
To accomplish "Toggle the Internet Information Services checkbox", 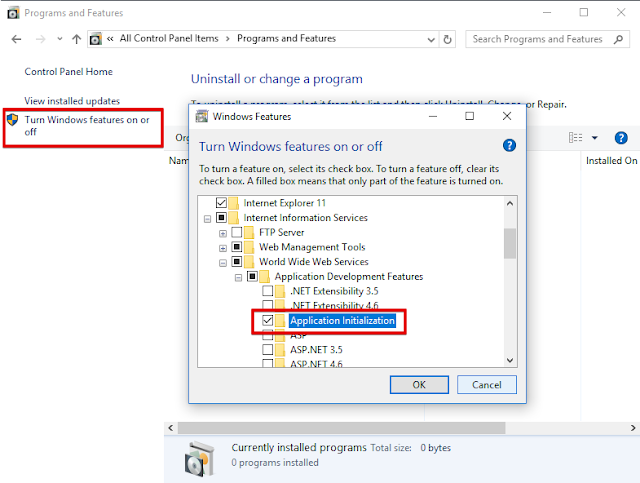I will coord(221,217).
